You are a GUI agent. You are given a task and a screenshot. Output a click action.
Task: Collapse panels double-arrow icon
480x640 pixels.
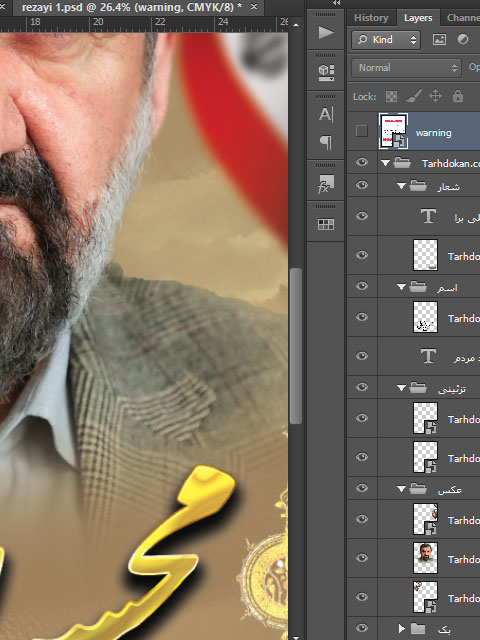336,3
